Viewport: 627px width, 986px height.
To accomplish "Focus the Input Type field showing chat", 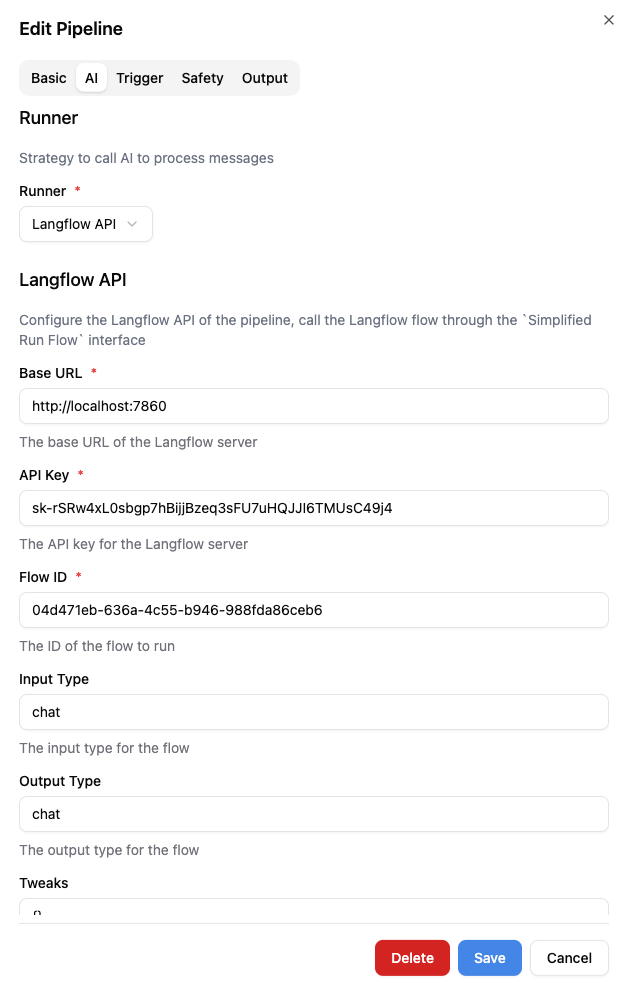I will (313, 712).
